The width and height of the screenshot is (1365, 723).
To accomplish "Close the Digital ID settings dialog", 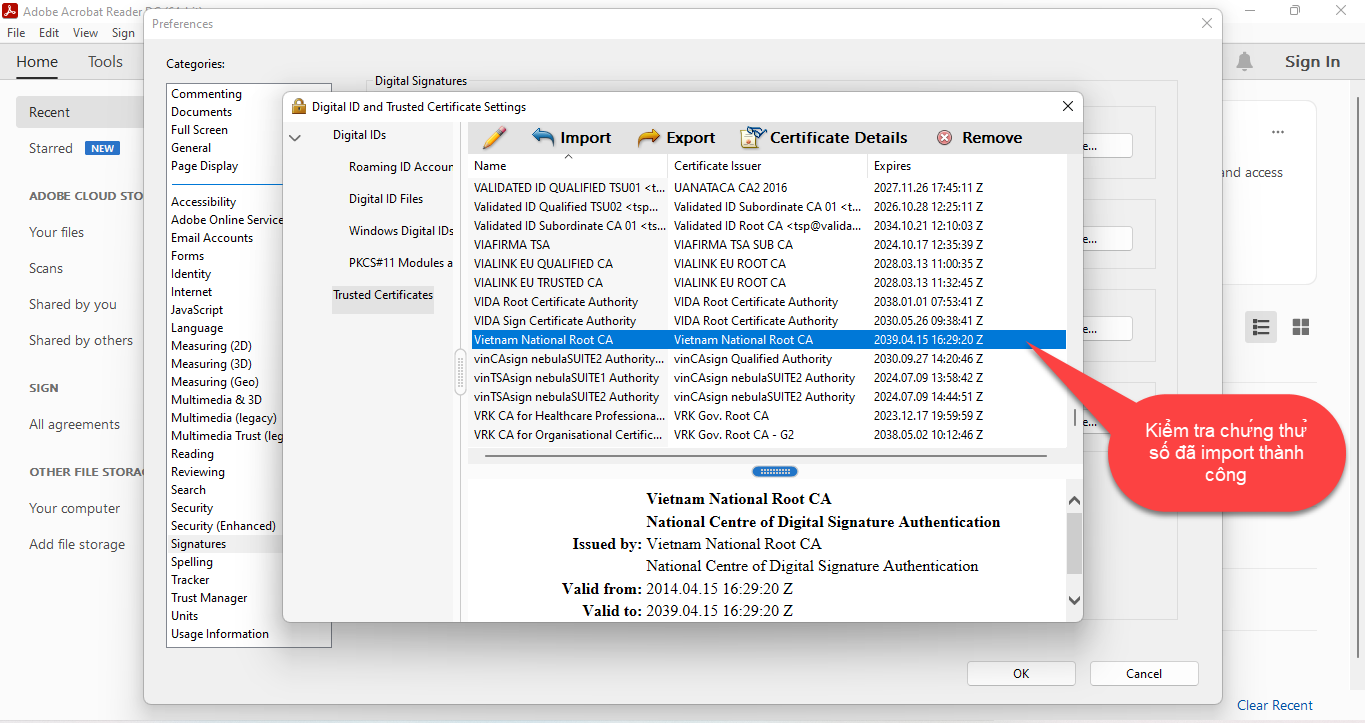I will pyautogui.click(x=1068, y=106).
